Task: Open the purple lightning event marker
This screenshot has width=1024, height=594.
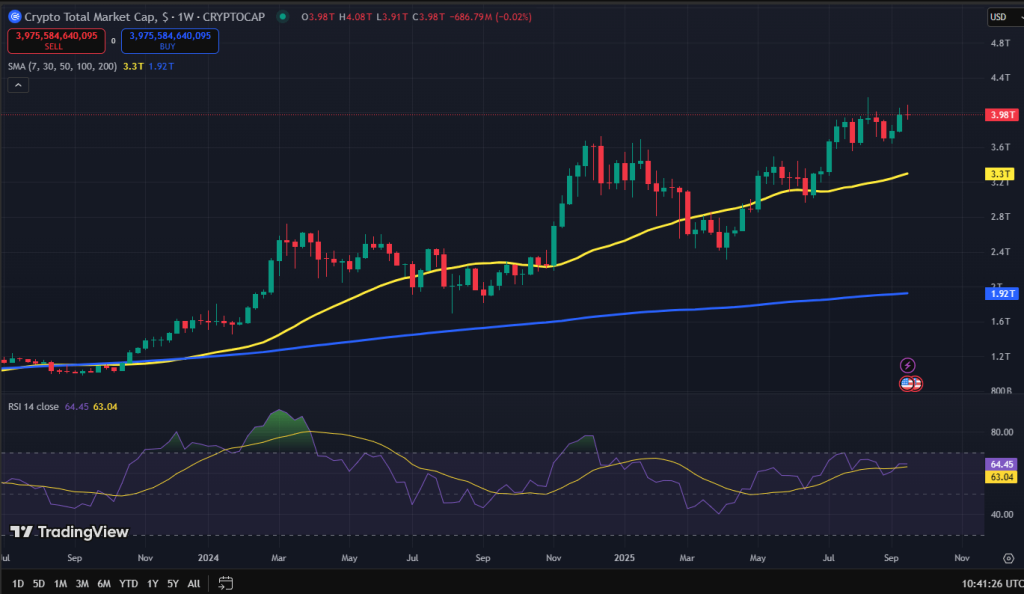Action: click(907, 365)
